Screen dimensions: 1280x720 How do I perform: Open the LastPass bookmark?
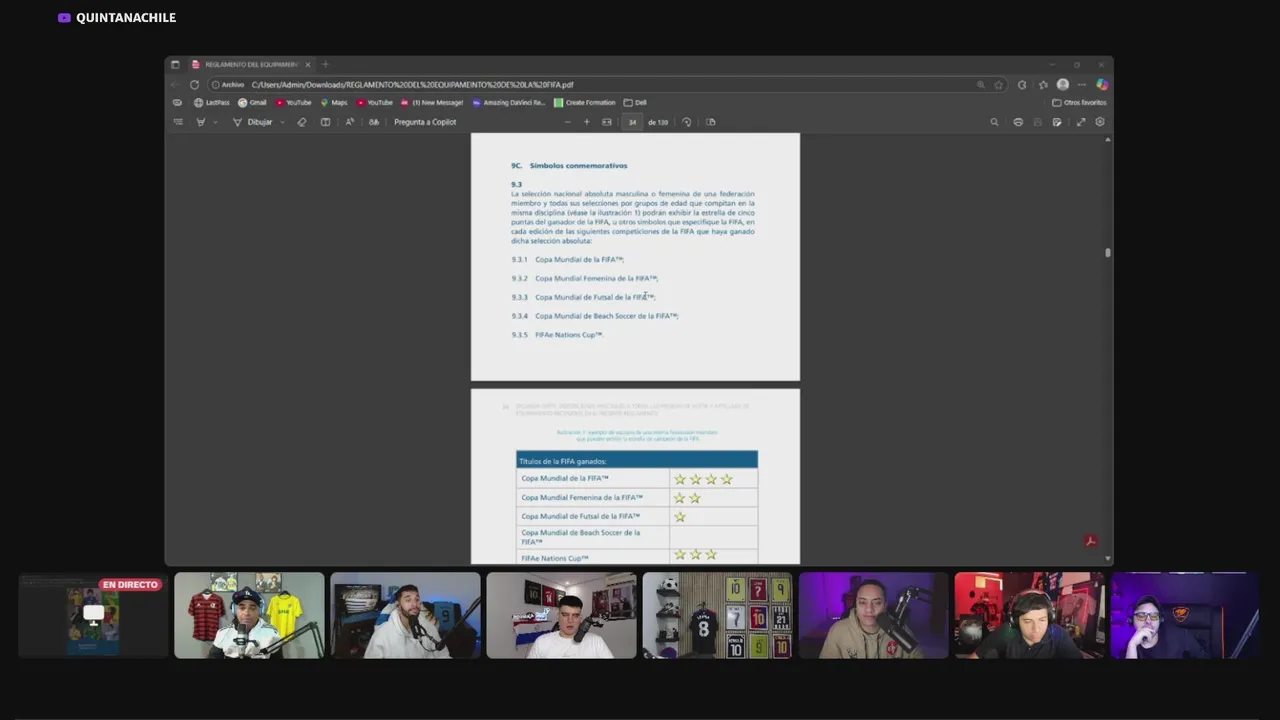tap(212, 102)
